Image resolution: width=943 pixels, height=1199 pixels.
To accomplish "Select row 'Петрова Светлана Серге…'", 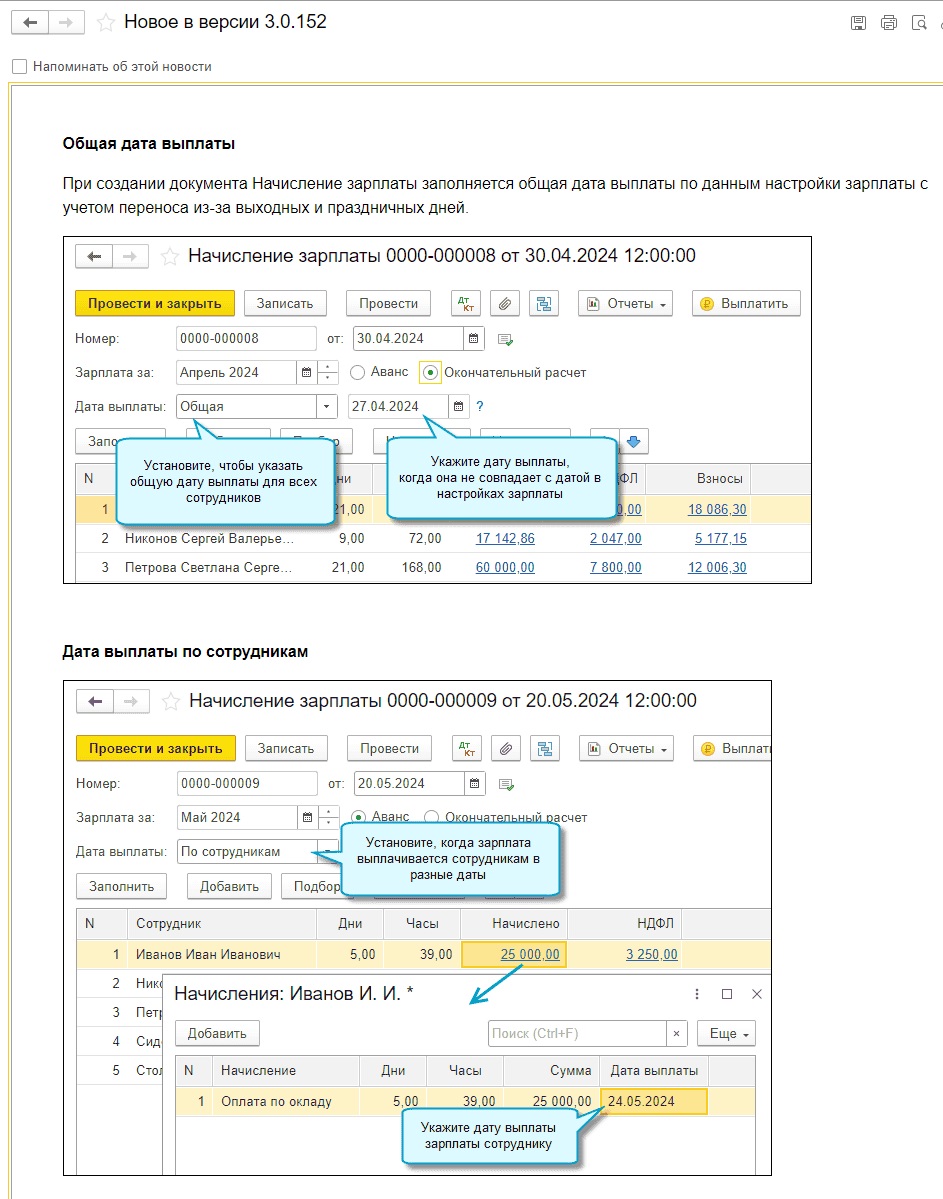I will pyautogui.click(x=443, y=567).
